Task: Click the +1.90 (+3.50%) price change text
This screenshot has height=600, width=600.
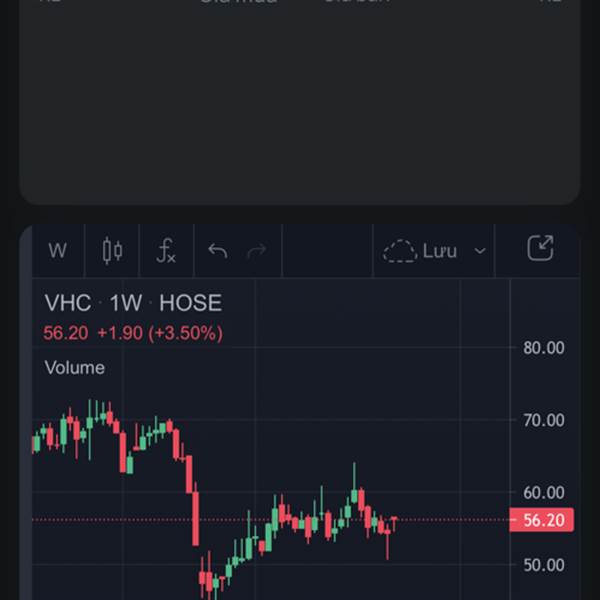Action: (x=160, y=333)
